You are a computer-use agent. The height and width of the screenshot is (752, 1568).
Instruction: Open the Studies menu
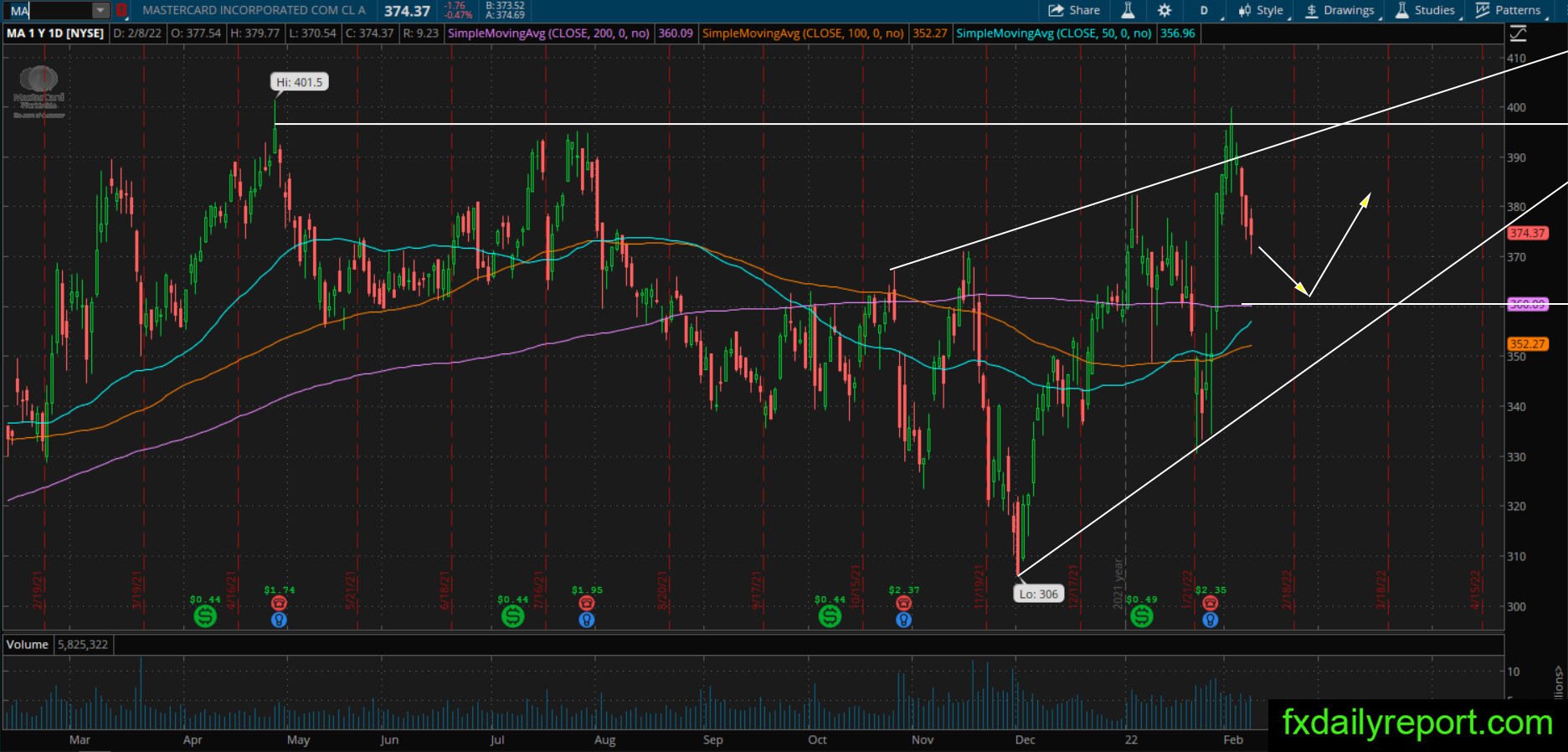coord(1426,11)
